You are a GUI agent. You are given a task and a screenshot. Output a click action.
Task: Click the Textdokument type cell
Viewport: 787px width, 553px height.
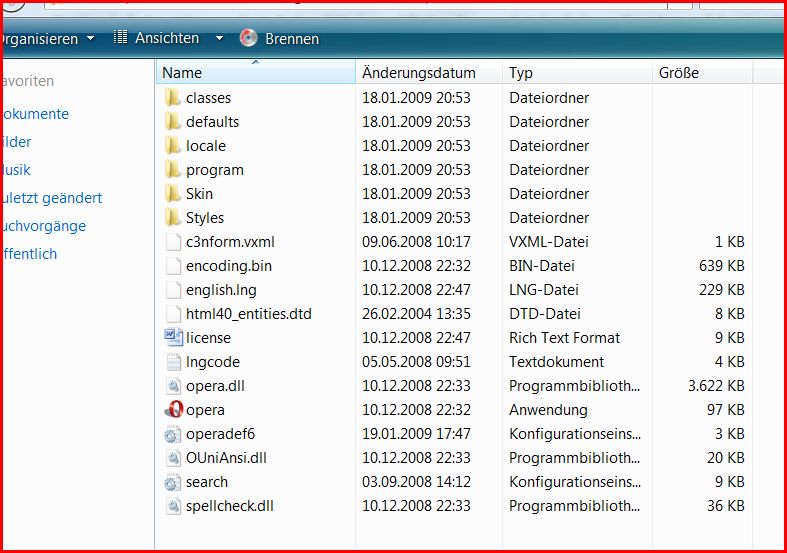[557, 362]
